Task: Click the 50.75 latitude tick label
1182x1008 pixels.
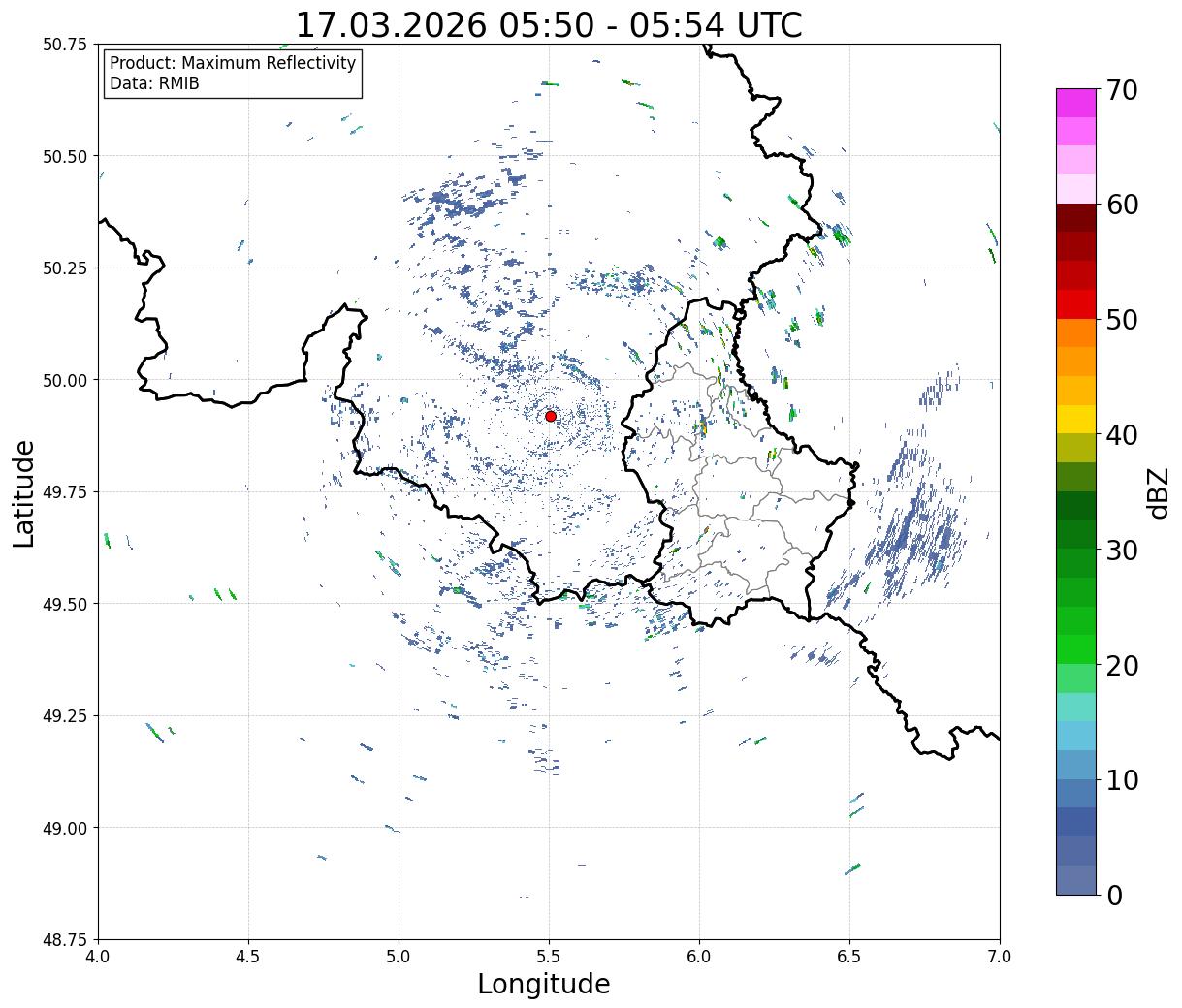Action: pos(65,45)
